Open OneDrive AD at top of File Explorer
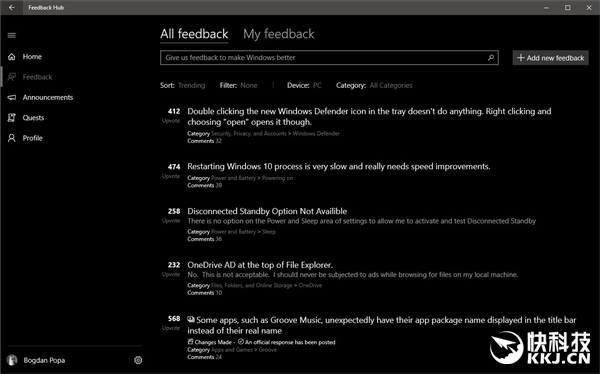This screenshot has width=600, height=374. pyautogui.click(x=260, y=265)
